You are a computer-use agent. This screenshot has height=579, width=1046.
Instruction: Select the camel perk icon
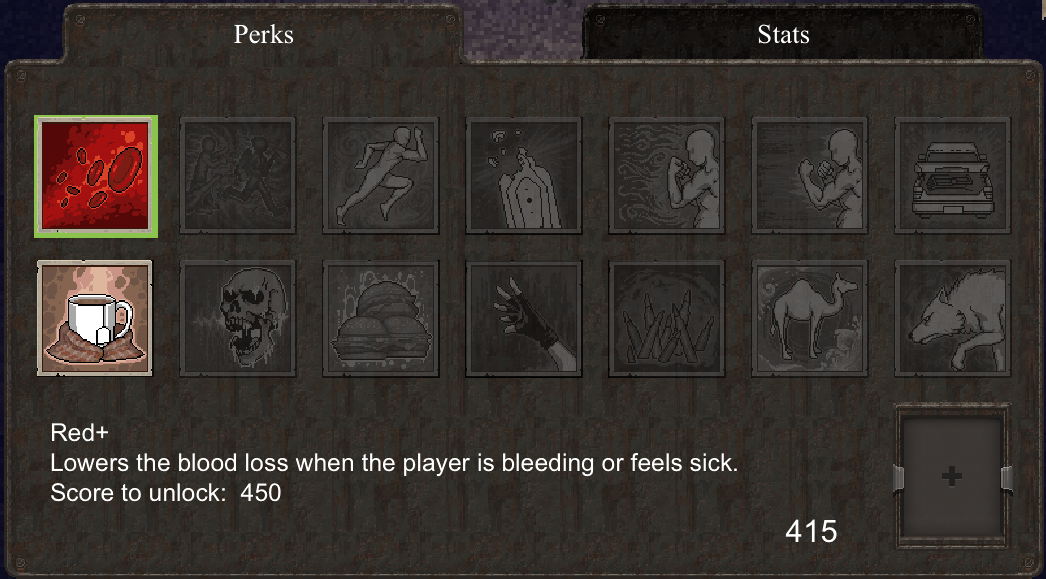point(810,318)
